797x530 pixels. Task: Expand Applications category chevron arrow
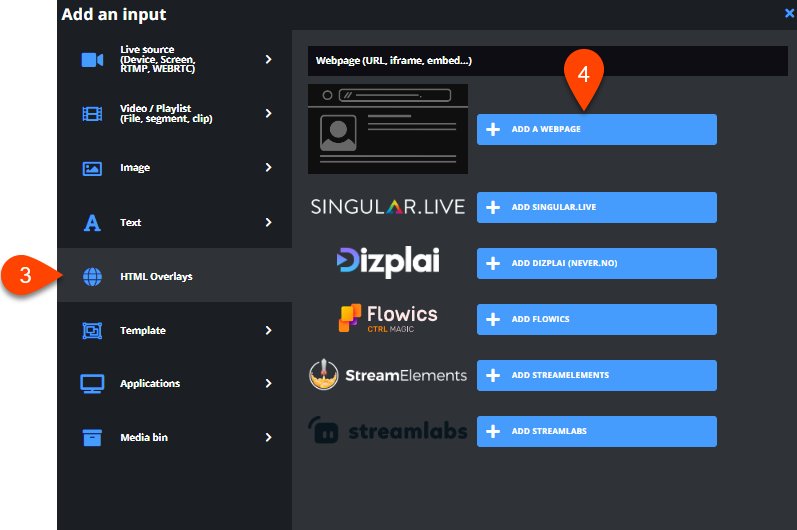pos(268,383)
